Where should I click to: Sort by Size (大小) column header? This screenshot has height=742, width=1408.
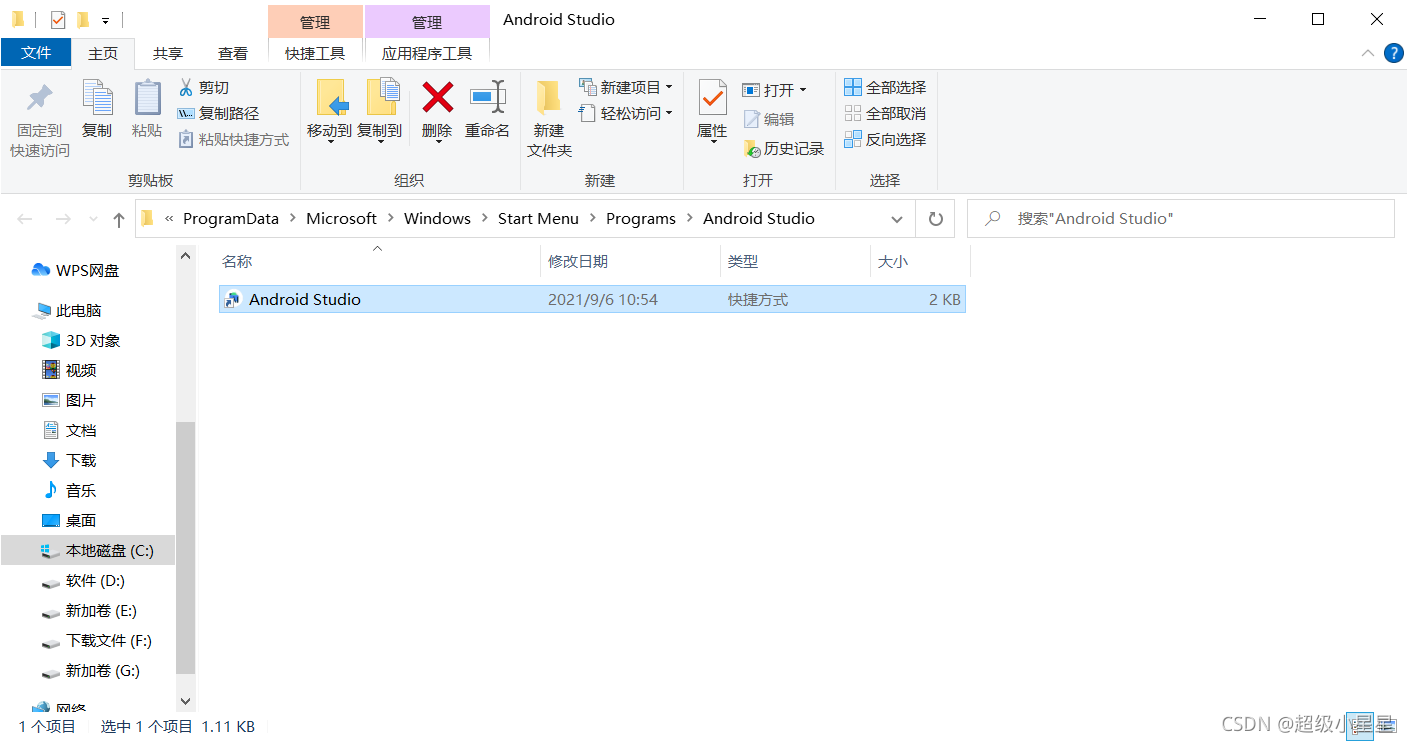pos(920,261)
